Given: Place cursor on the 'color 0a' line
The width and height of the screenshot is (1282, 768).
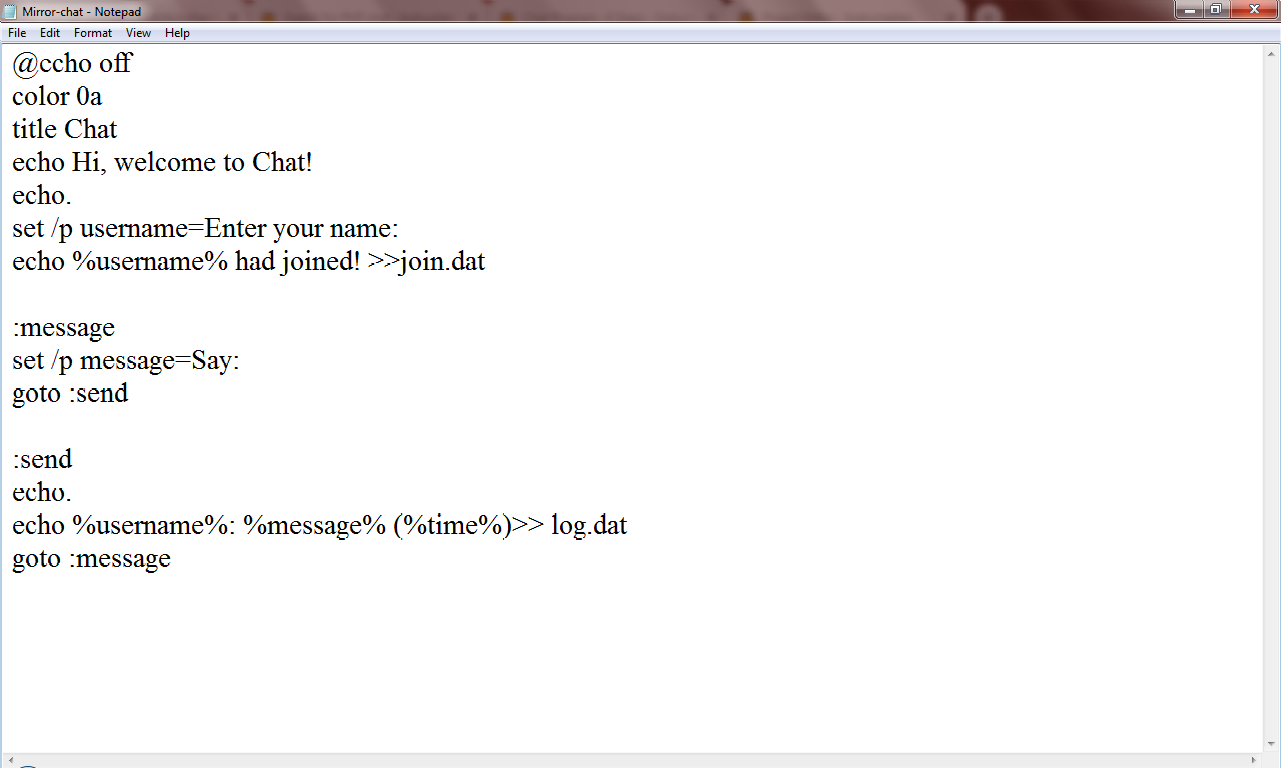Looking at the screenshot, I should point(56,96).
